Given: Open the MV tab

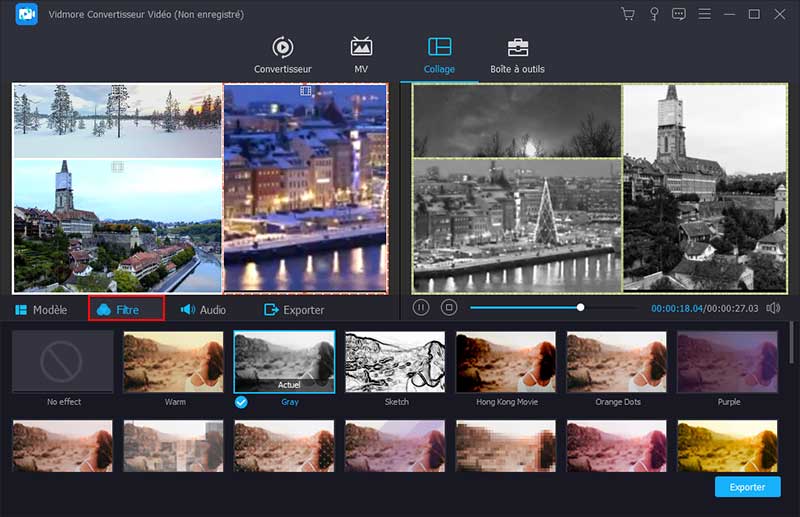Looking at the screenshot, I should [361, 55].
